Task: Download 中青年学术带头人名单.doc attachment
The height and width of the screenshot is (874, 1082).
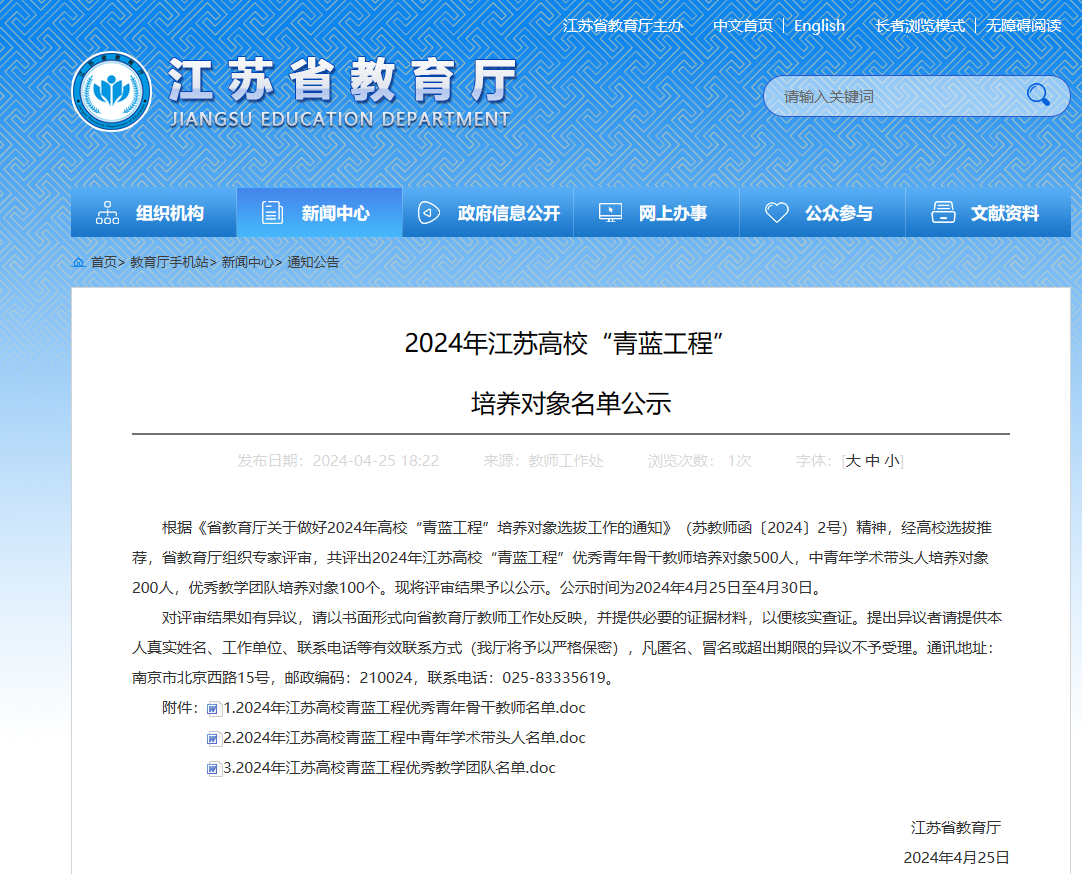Action: pyautogui.click(x=404, y=738)
